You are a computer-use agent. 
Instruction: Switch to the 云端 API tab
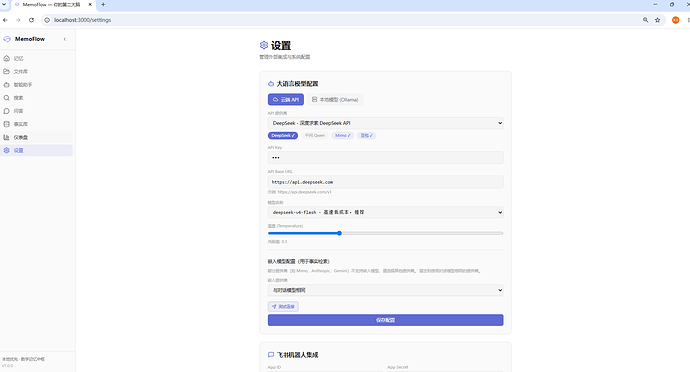[286, 99]
